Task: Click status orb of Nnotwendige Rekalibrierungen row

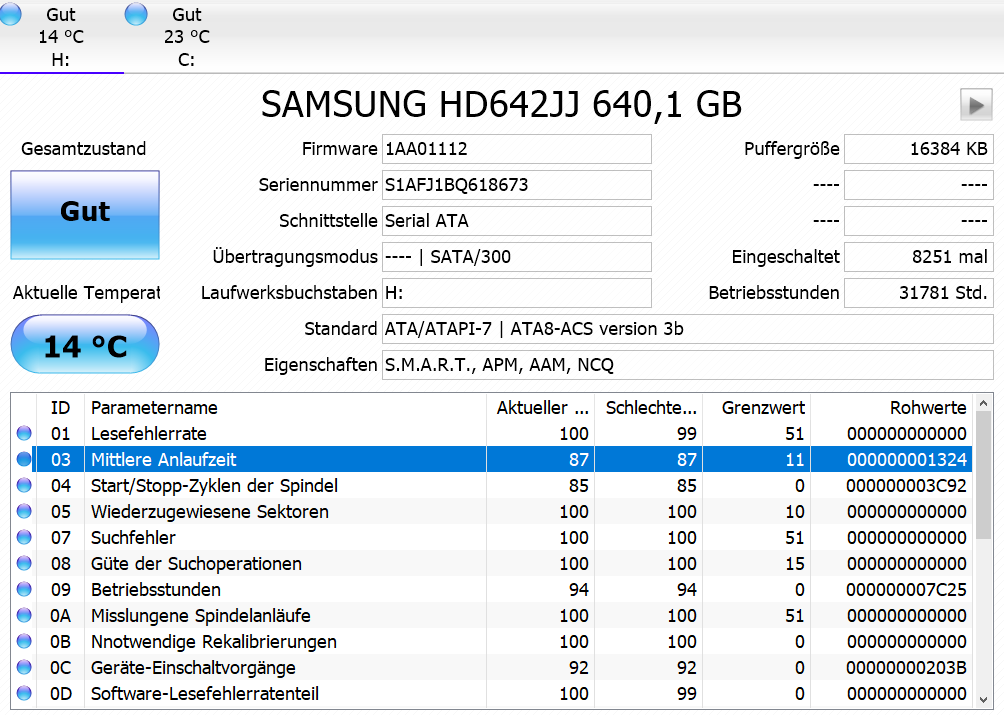Action: click(x=24, y=641)
